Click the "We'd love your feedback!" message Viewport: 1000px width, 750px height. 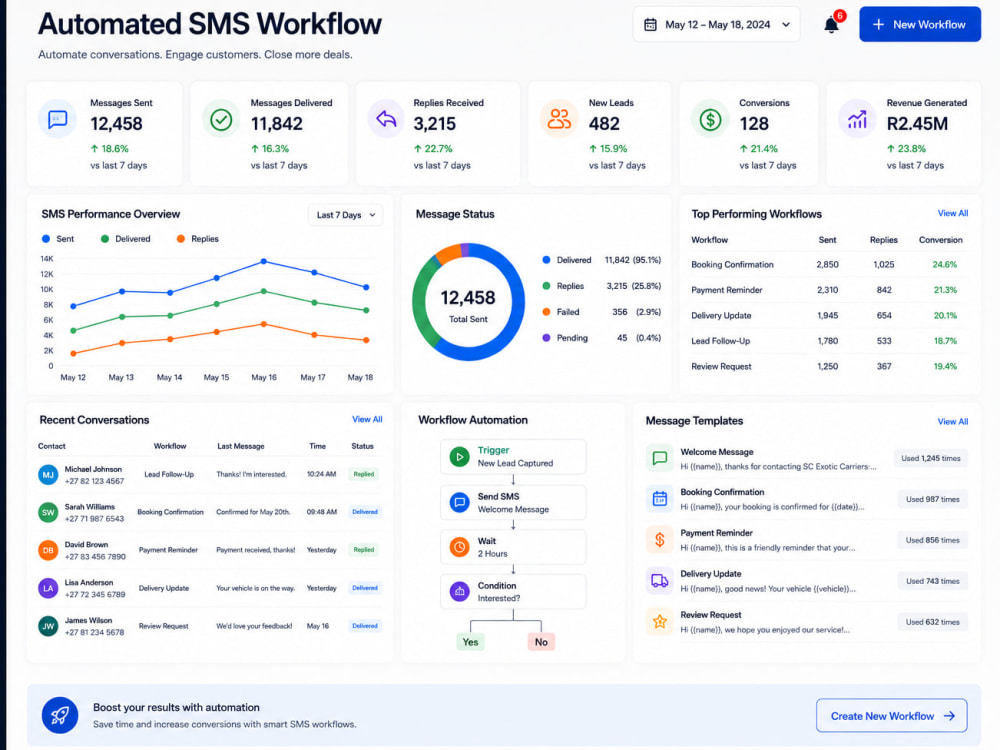point(254,626)
